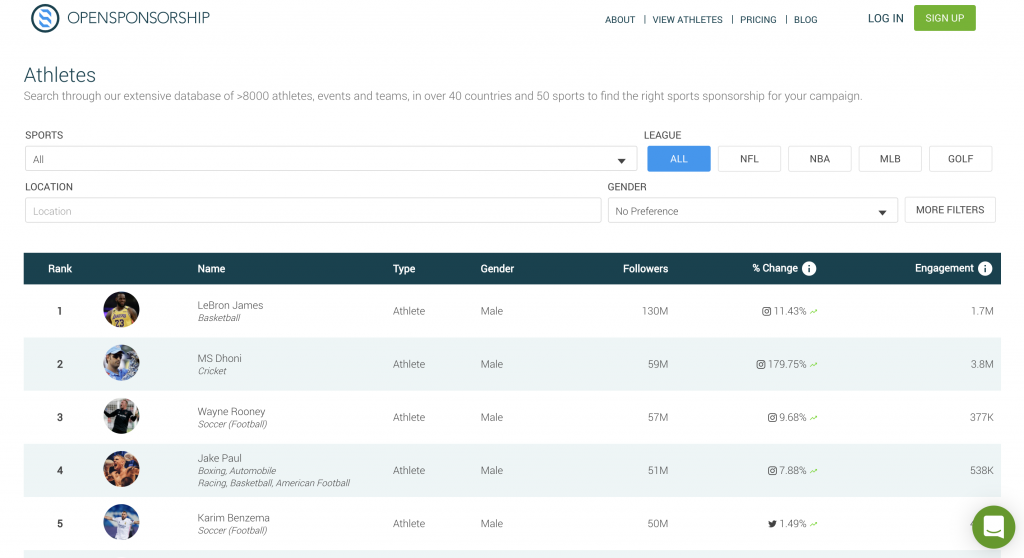Viewport: 1024px width, 558px height.
Task: Click the Cricket sport label
Action: tap(212, 371)
